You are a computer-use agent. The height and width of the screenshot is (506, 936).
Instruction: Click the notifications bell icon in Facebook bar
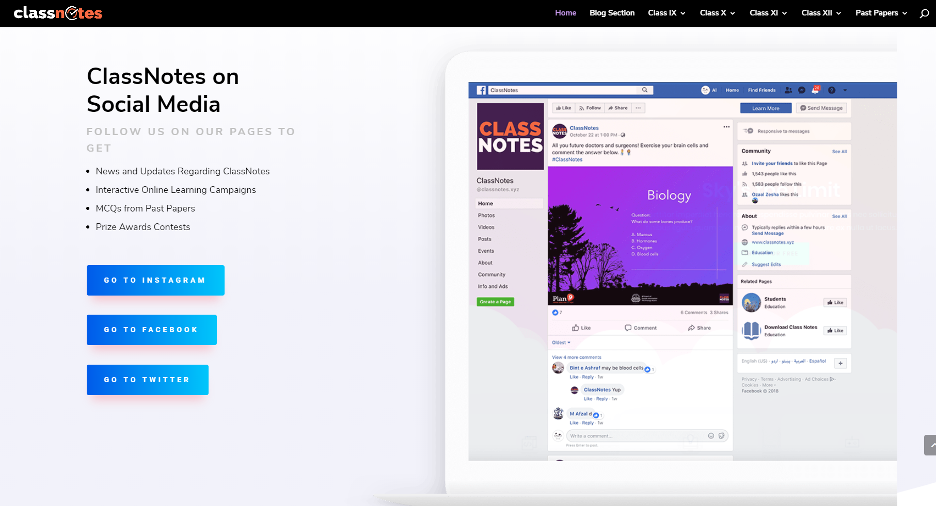[815, 90]
